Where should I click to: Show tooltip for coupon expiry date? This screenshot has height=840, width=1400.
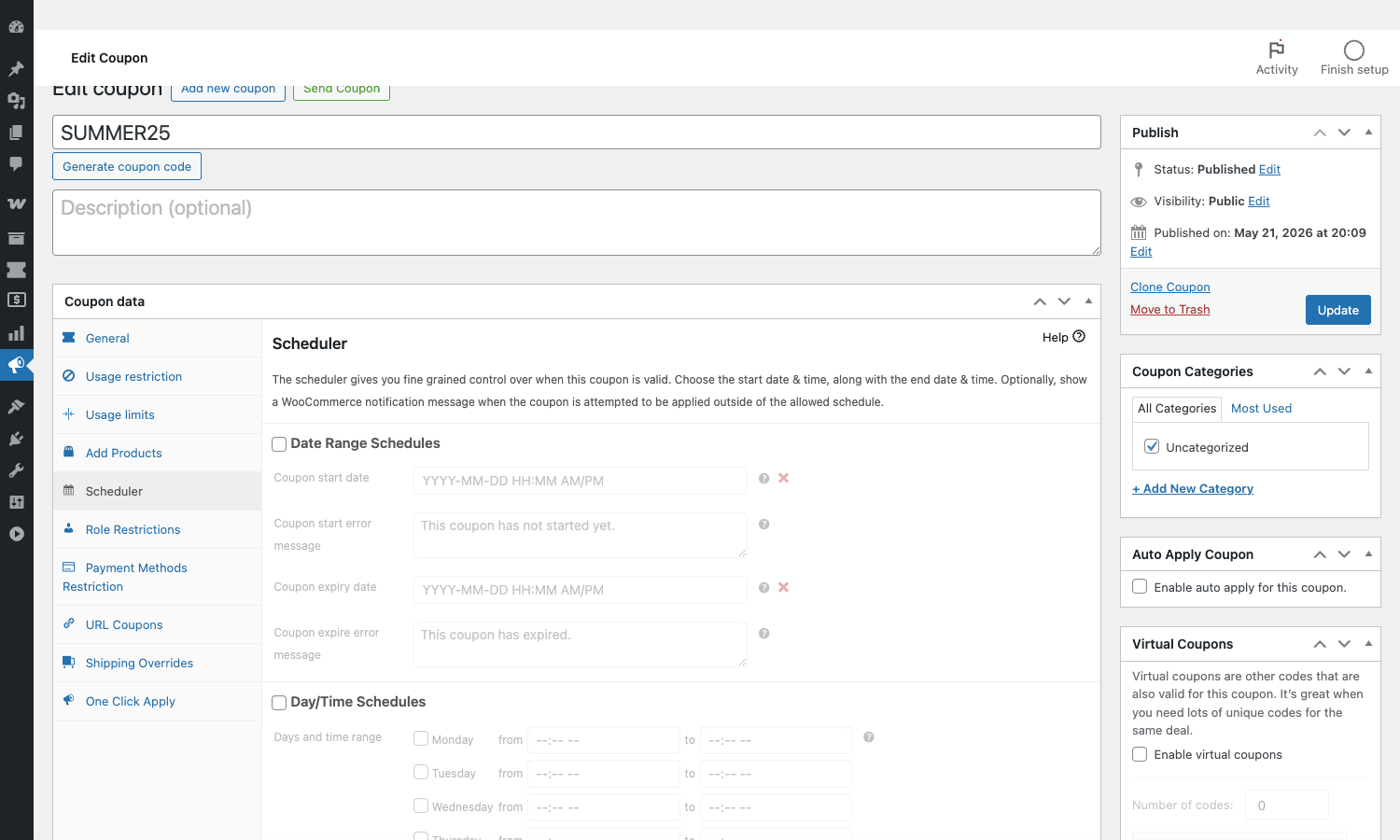tap(763, 588)
